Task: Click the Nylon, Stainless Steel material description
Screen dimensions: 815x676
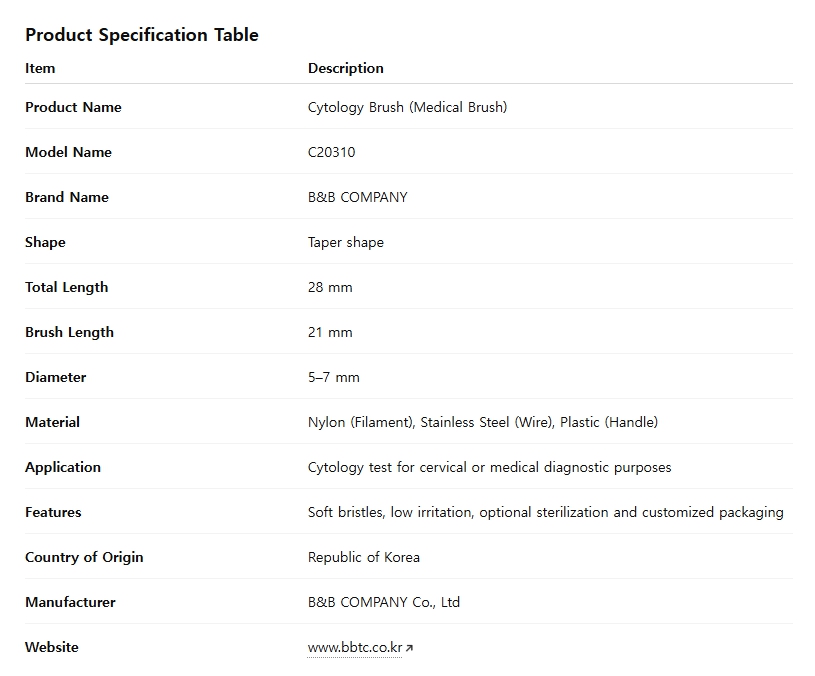Action: 483,422
